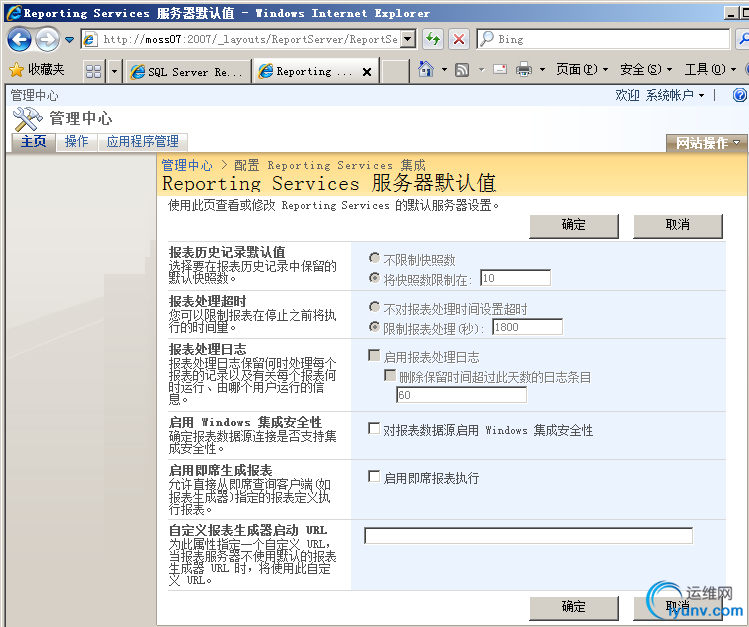Image resolution: width=749 pixels, height=627 pixels.
Task: Click the browser Forward arrow button
Action: coord(47,39)
